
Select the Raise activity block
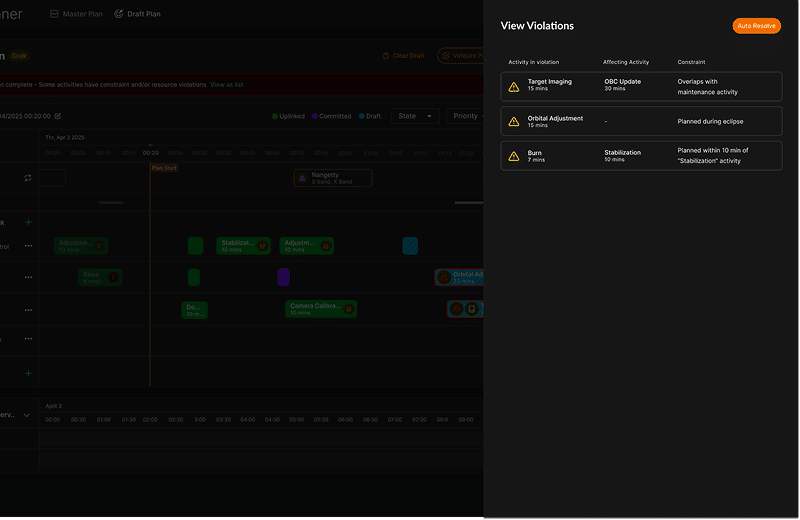[x=100, y=278]
